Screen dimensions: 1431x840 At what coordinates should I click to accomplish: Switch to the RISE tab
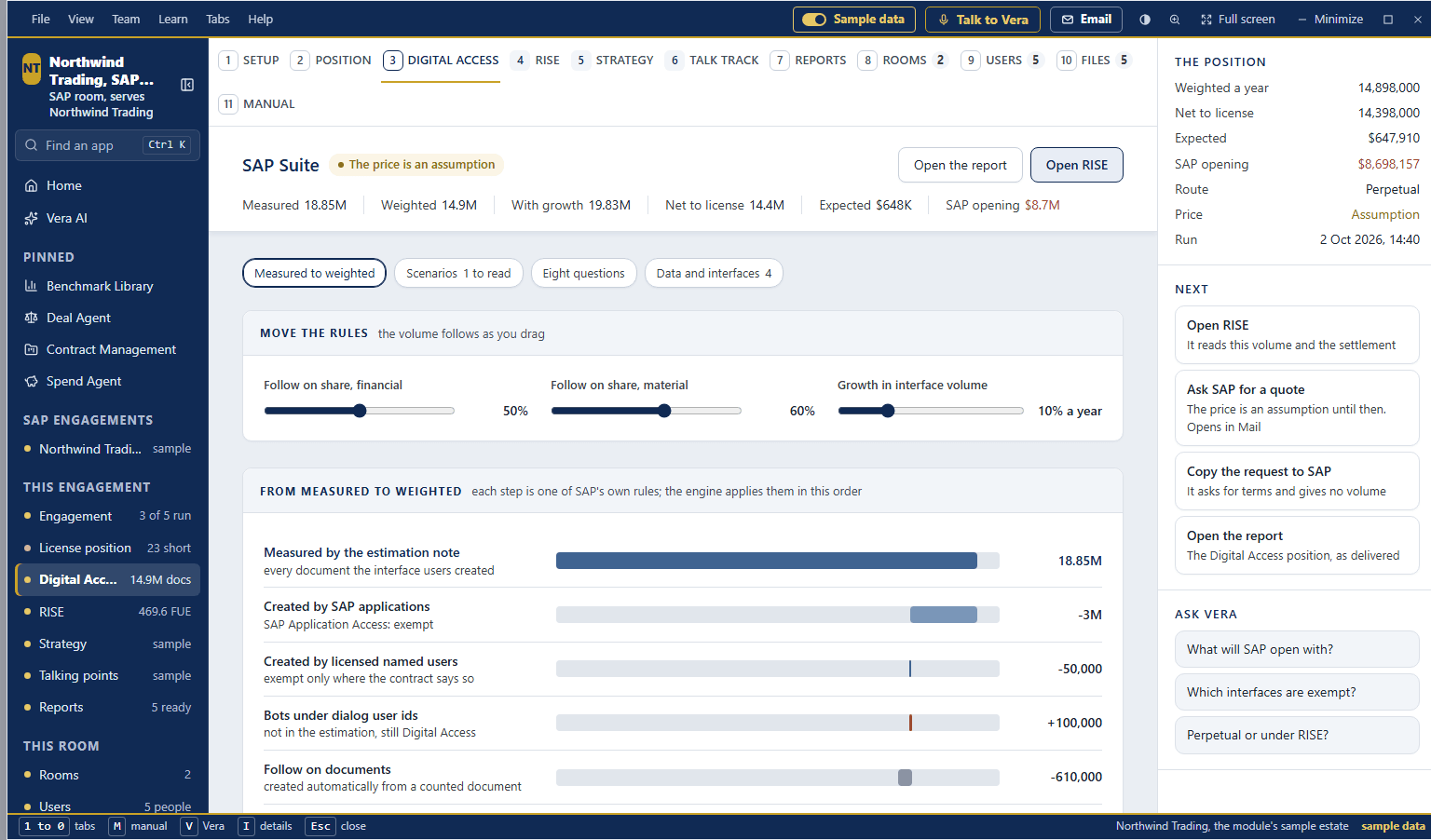coord(536,61)
